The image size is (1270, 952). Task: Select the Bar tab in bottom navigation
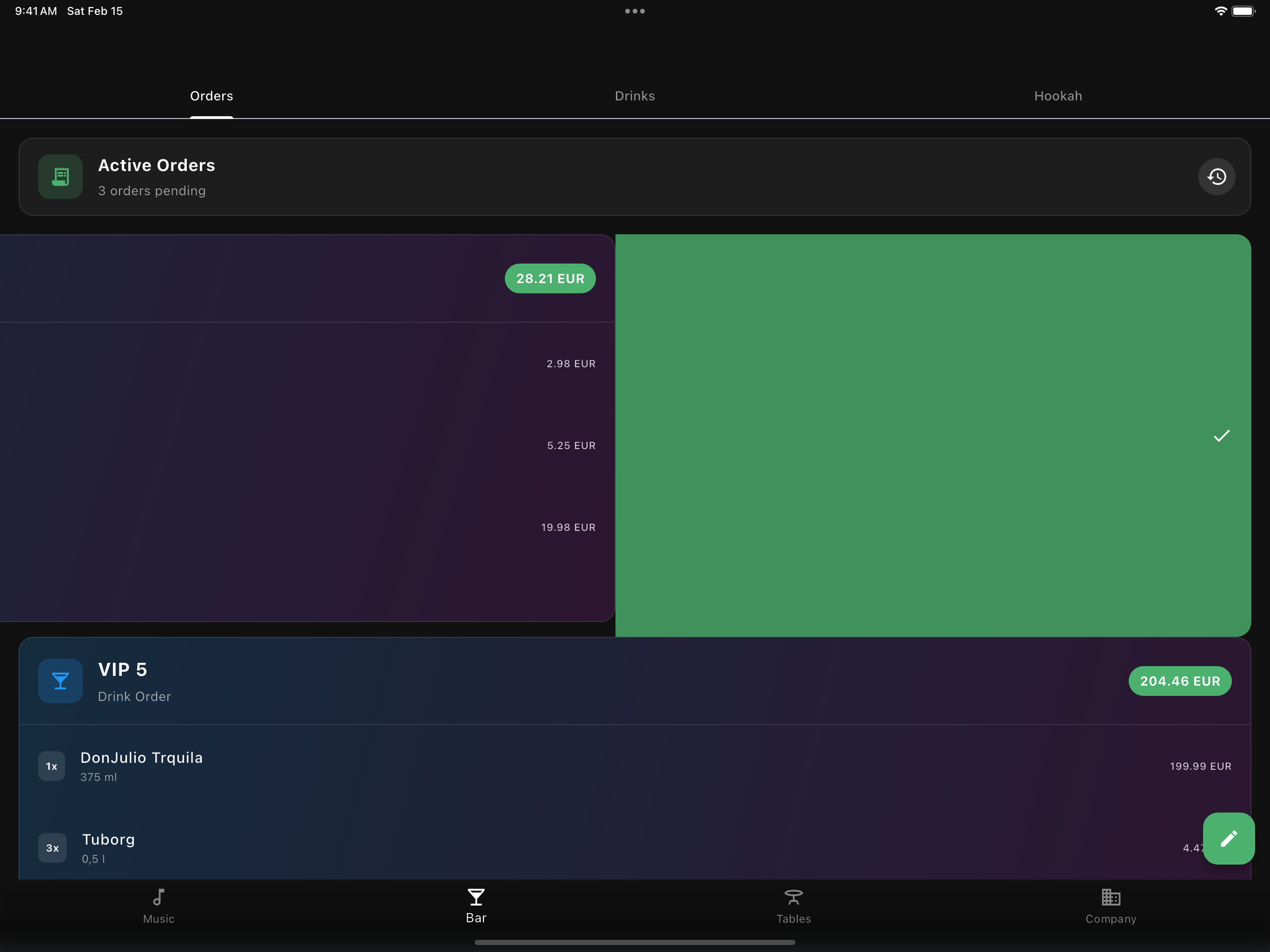476,906
